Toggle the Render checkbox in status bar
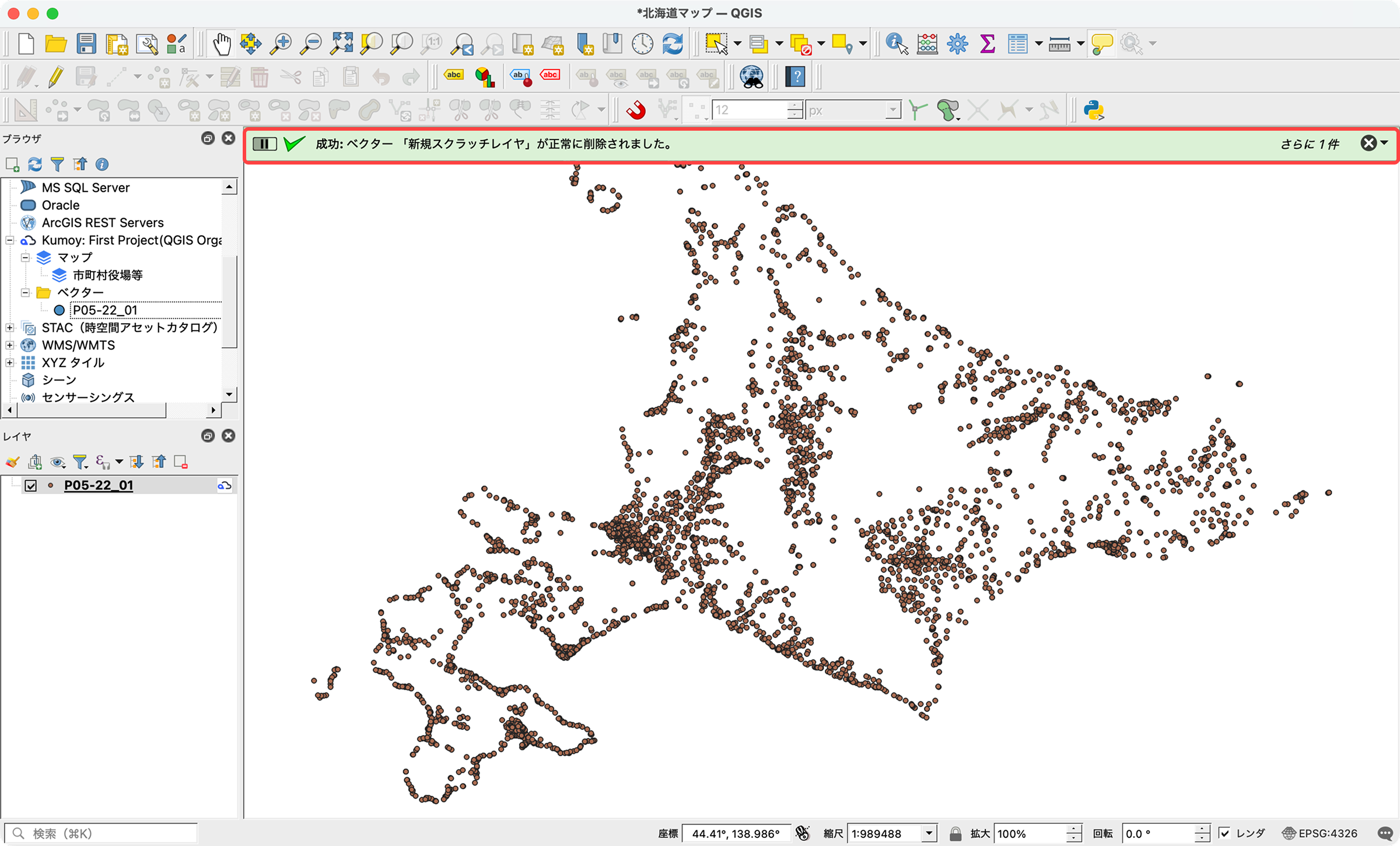This screenshot has width=1400, height=846. [x=1224, y=833]
